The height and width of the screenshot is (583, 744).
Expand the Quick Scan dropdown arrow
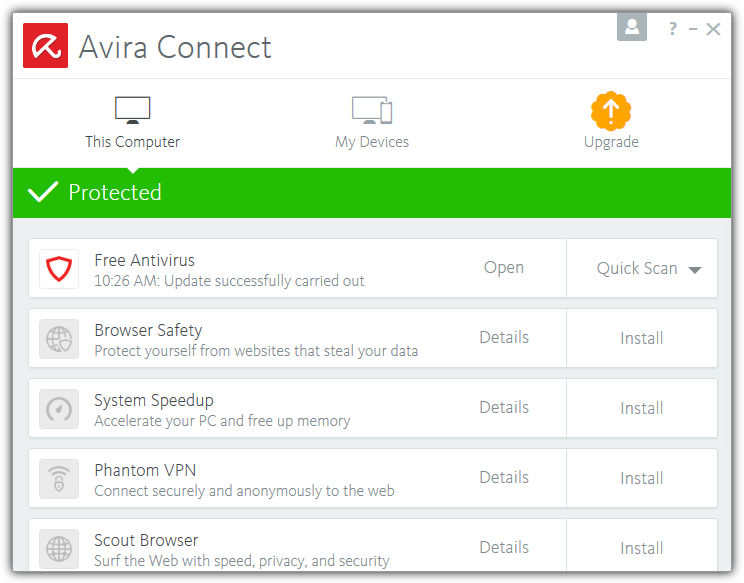[695, 270]
